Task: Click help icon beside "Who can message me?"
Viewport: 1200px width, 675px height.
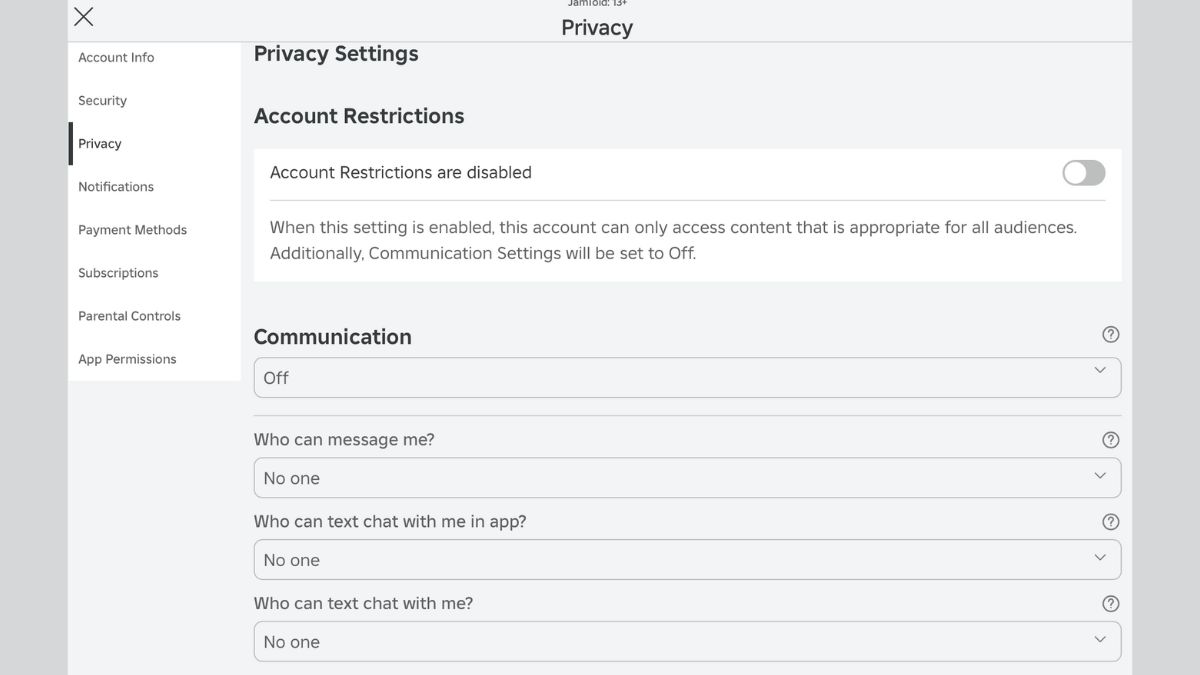Action: pos(1110,440)
